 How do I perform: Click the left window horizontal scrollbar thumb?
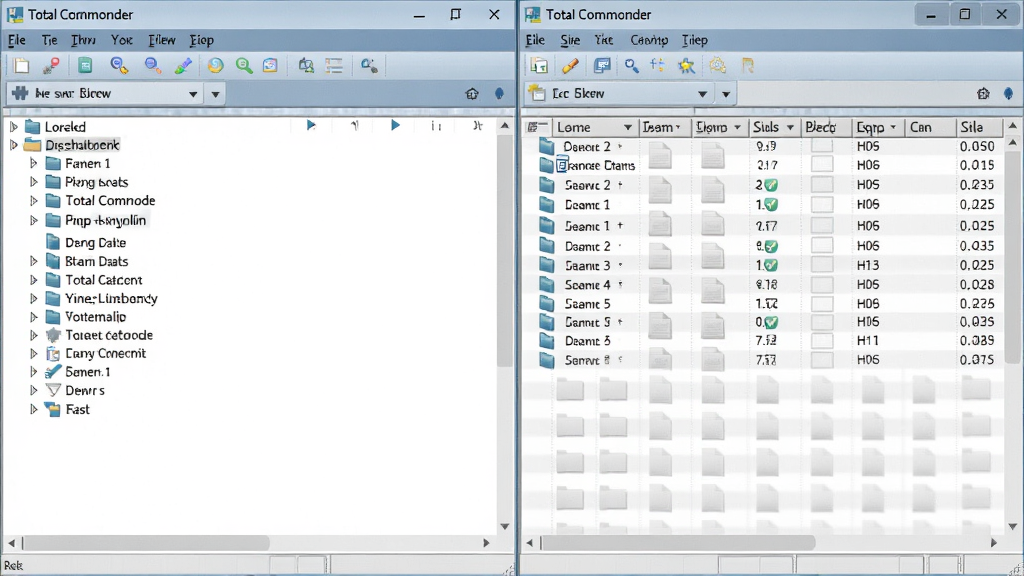(146, 543)
